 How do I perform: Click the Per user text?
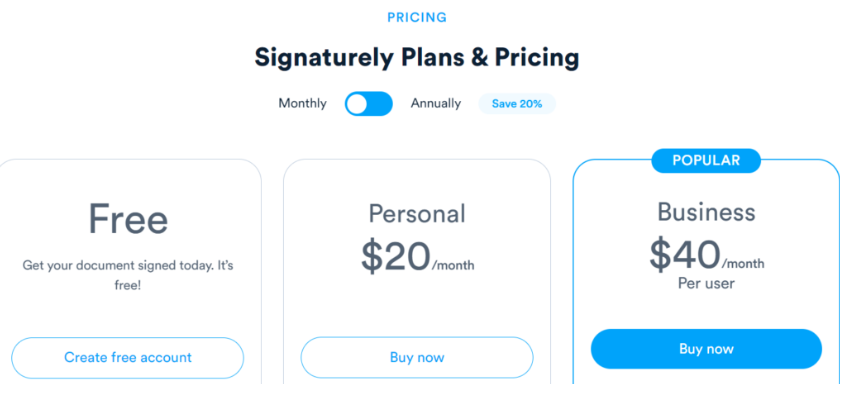(x=706, y=283)
